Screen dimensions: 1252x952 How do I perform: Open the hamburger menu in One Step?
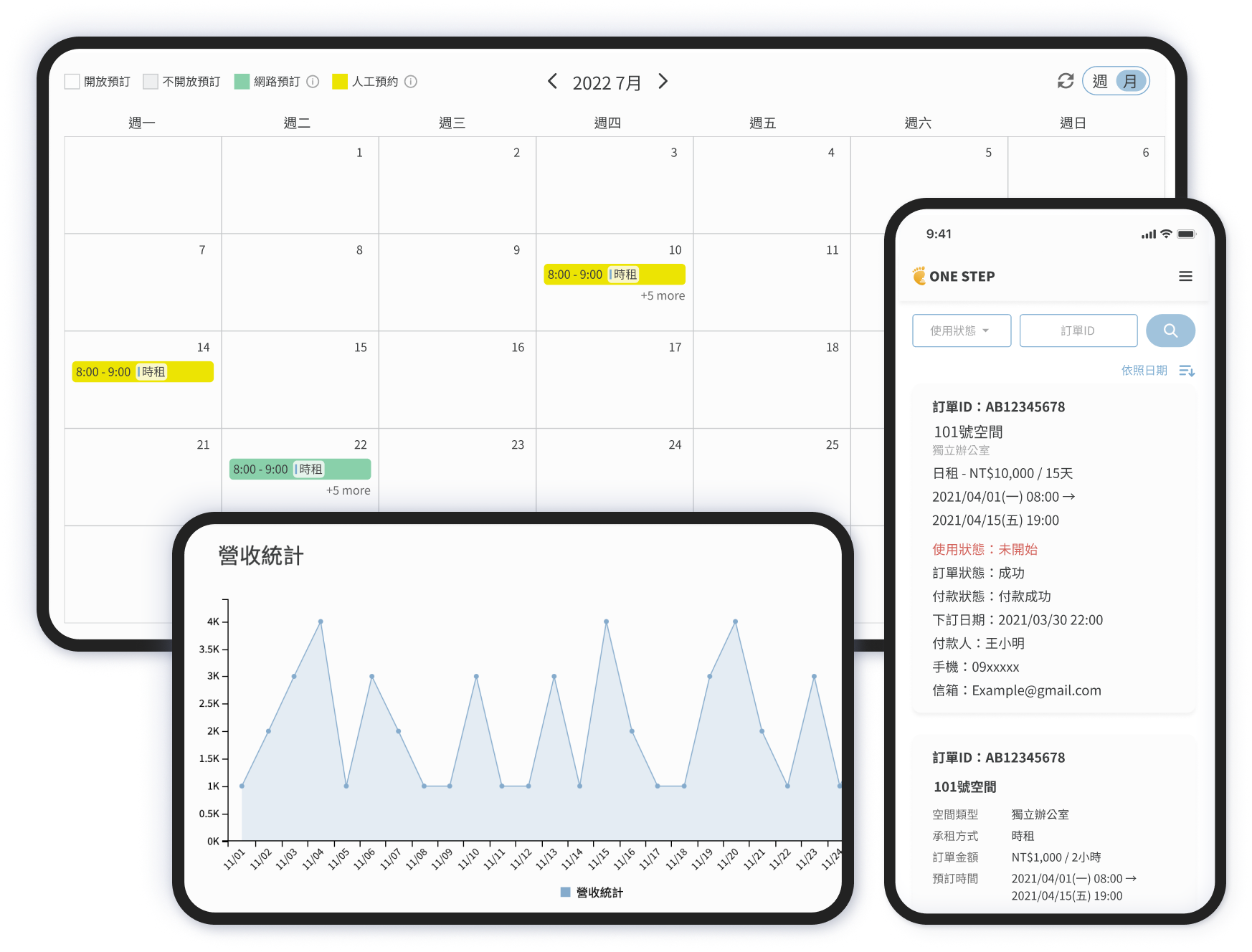click(x=1185, y=277)
